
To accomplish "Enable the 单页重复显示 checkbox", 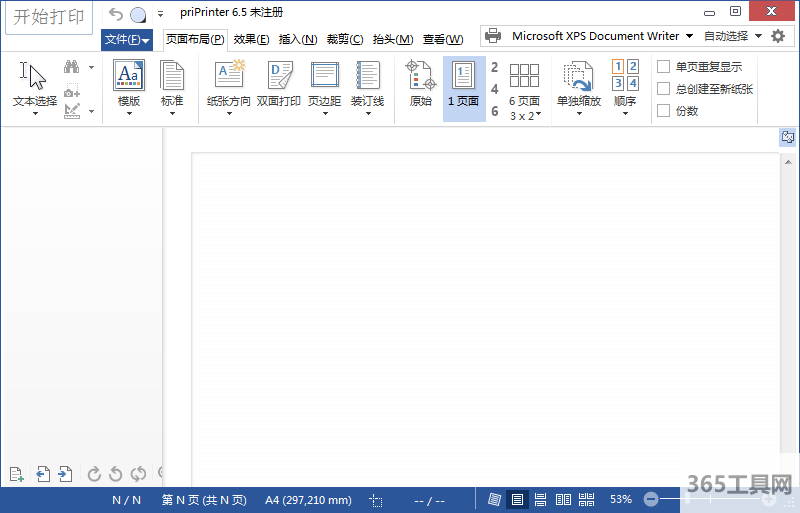I will tap(664, 67).
